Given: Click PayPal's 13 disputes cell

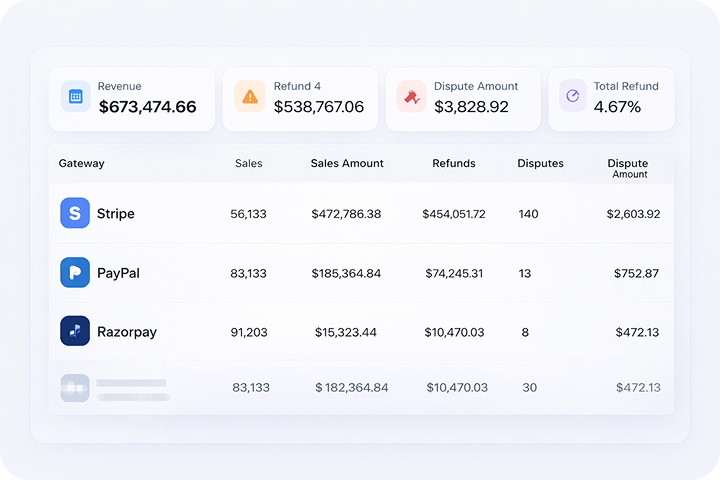Looking at the screenshot, I should pos(525,273).
